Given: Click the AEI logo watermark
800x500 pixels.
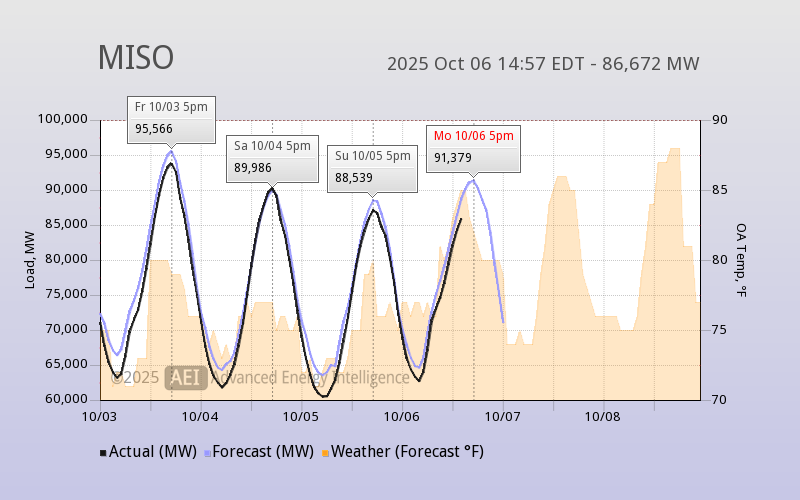Looking at the screenshot, I should (x=186, y=377).
